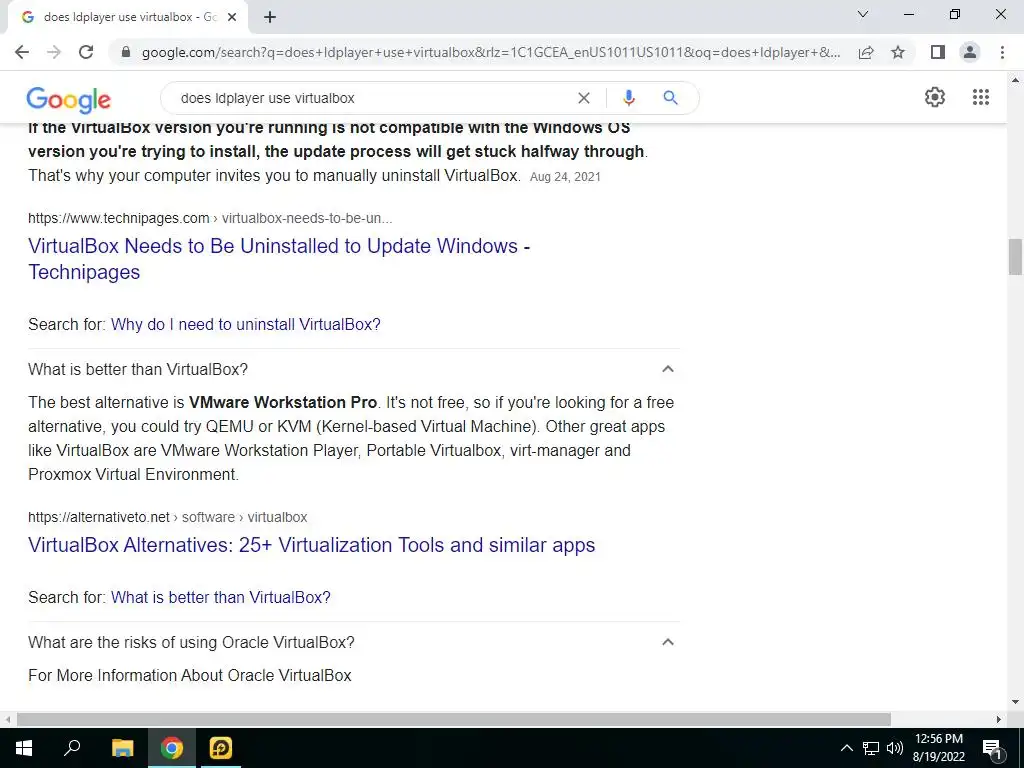Go back to the previous page
The image size is (1024, 768).
pos(22,52)
